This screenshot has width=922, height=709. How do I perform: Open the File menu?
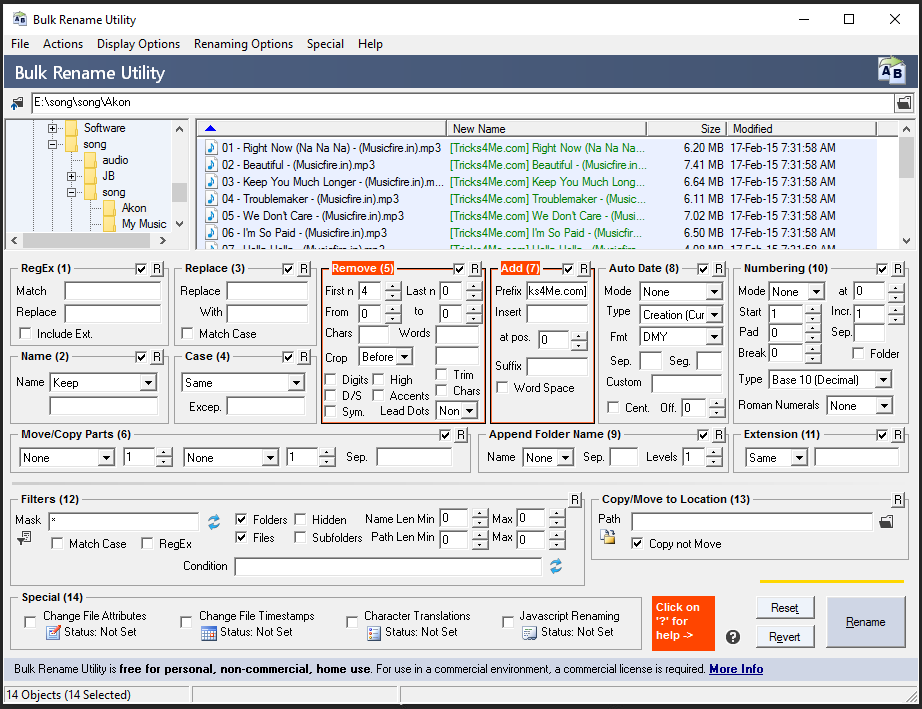pos(20,44)
